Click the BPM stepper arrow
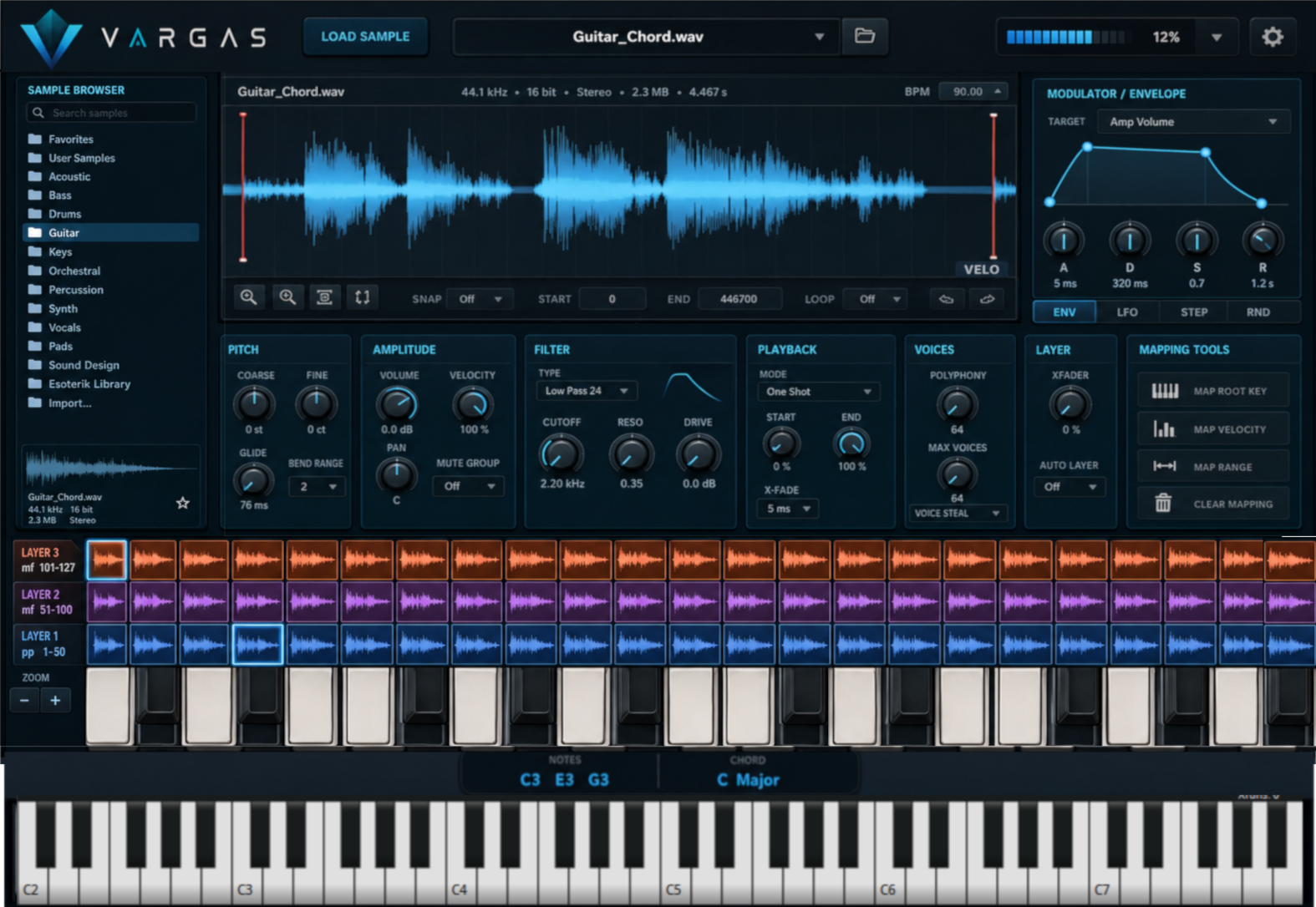This screenshot has width=1316, height=907. [x=998, y=91]
